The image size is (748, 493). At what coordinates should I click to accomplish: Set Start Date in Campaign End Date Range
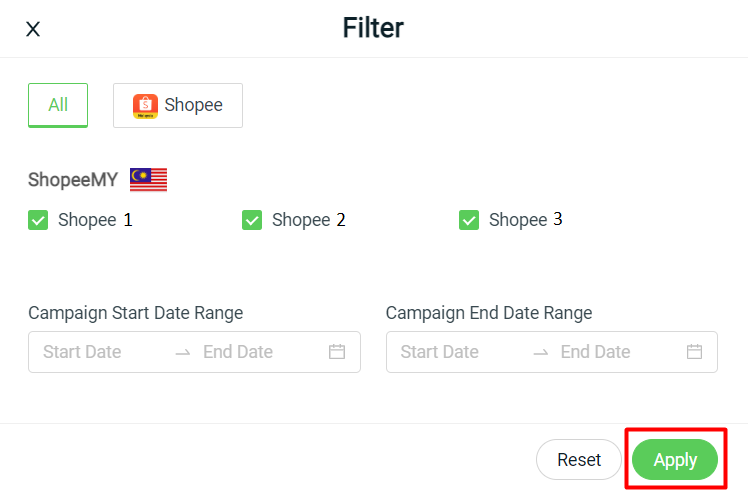pos(440,352)
